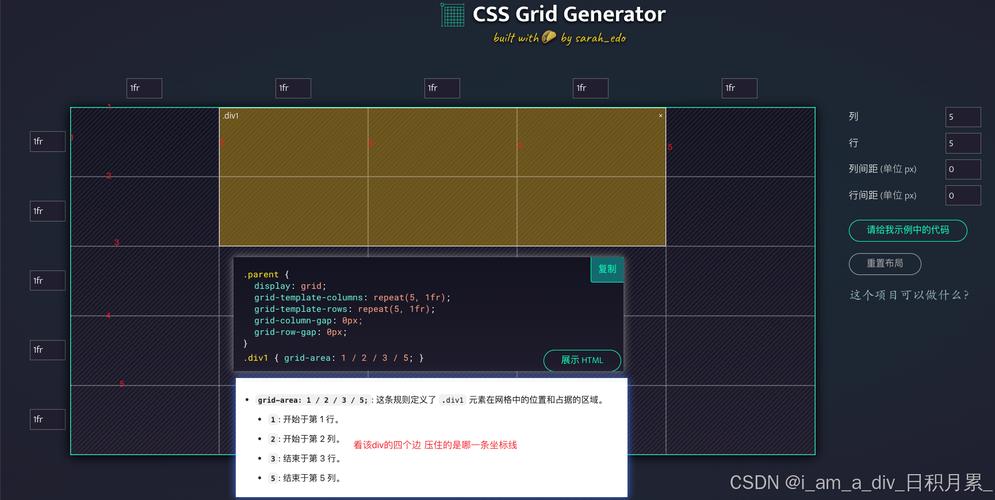This screenshot has width=995, height=500.
Task: Focus the 行间距 row gap input
Action: coord(963,195)
